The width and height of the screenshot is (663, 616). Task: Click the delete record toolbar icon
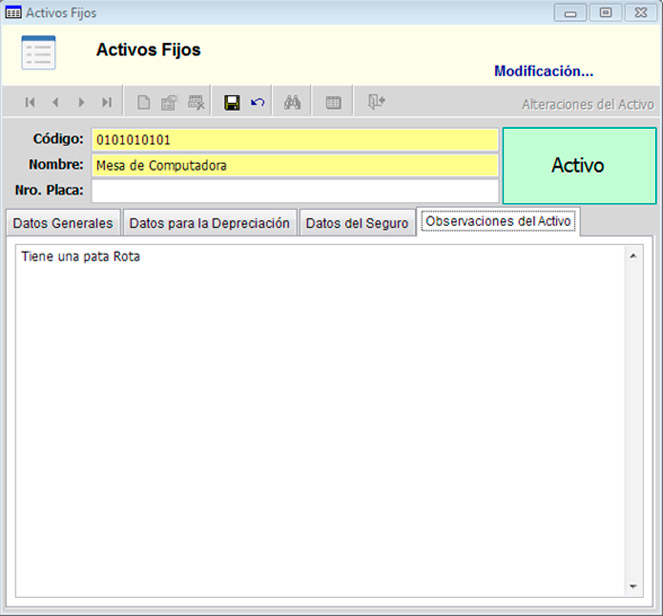196,102
